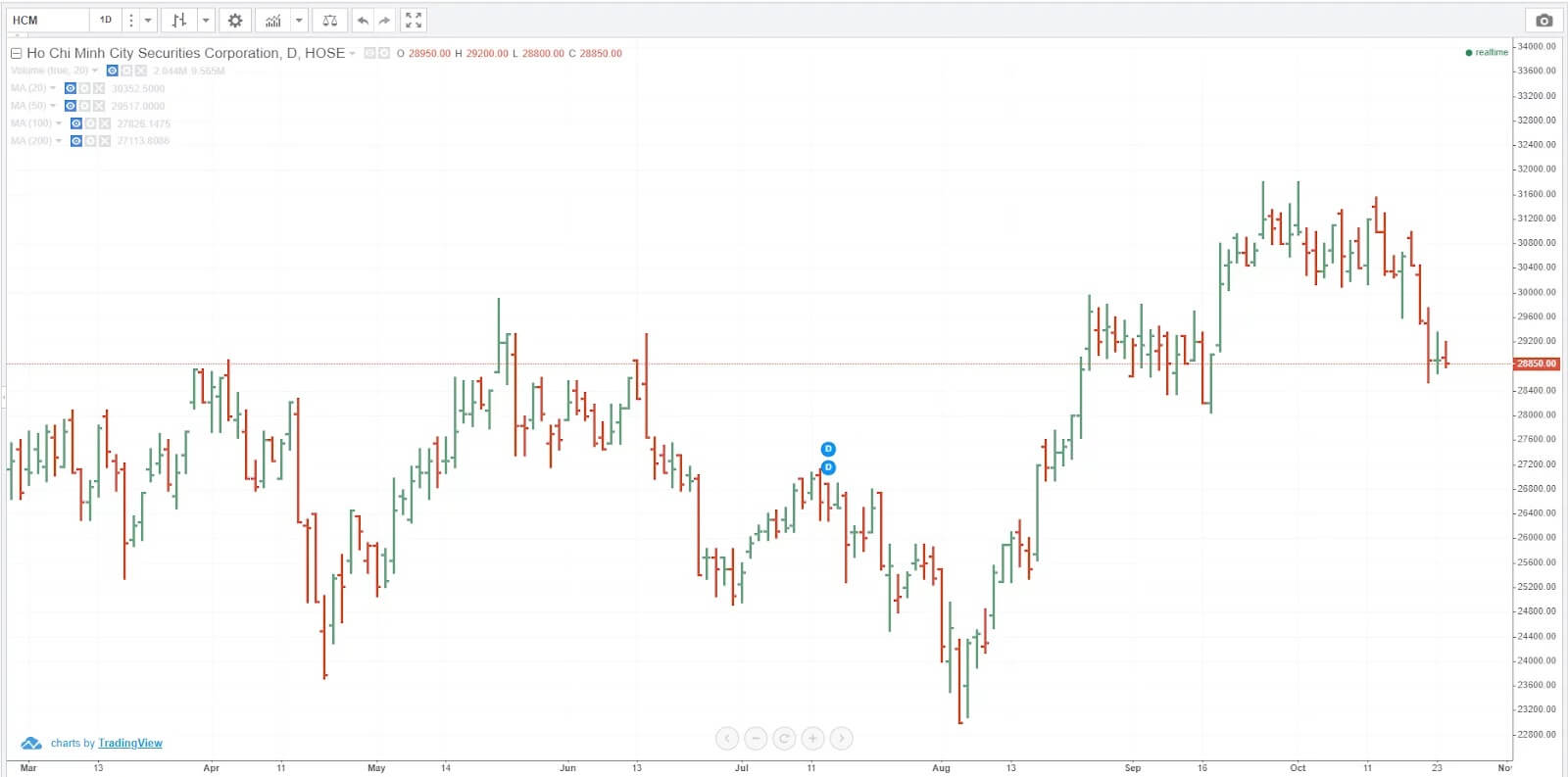Open MA (50) format settings
Screen dimensions: 1568x777
[84, 106]
